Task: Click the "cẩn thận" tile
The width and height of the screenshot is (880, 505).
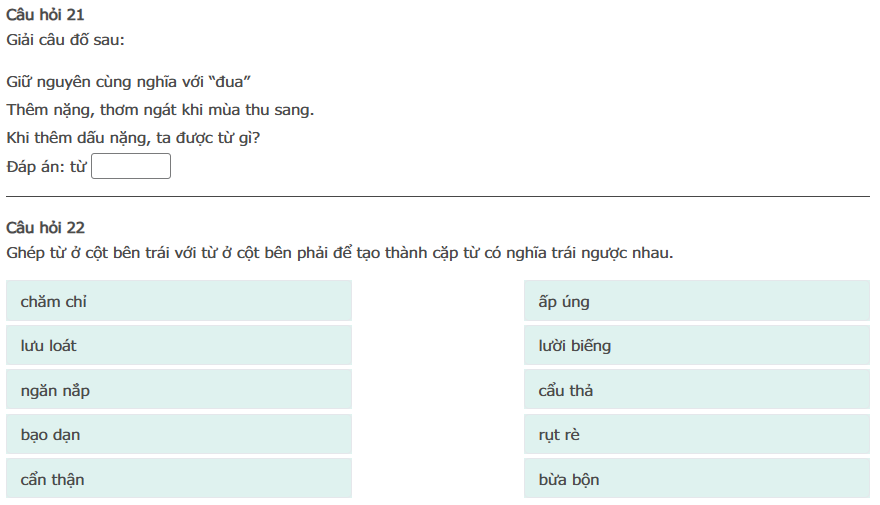Action: point(179,479)
